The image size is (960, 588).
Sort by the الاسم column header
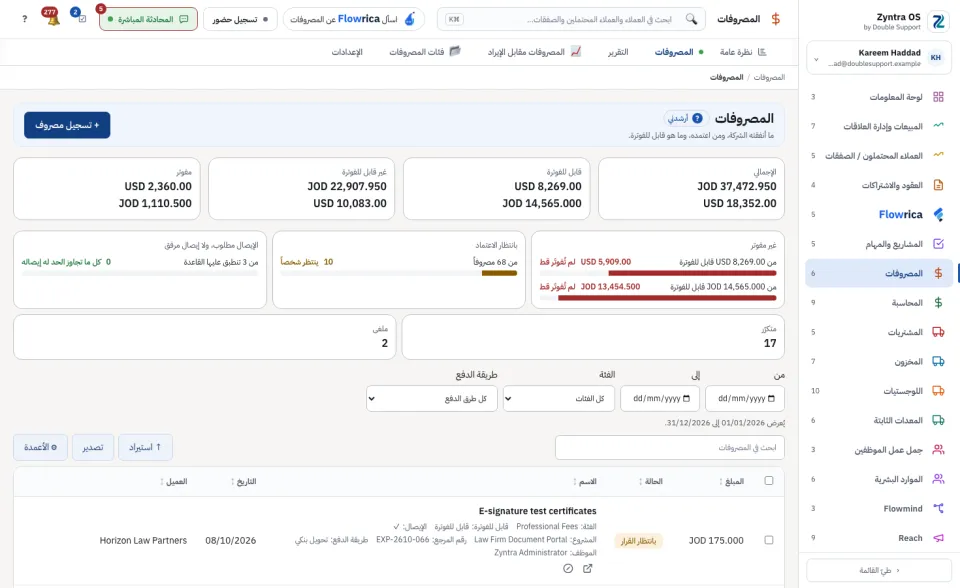click(x=585, y=481)
